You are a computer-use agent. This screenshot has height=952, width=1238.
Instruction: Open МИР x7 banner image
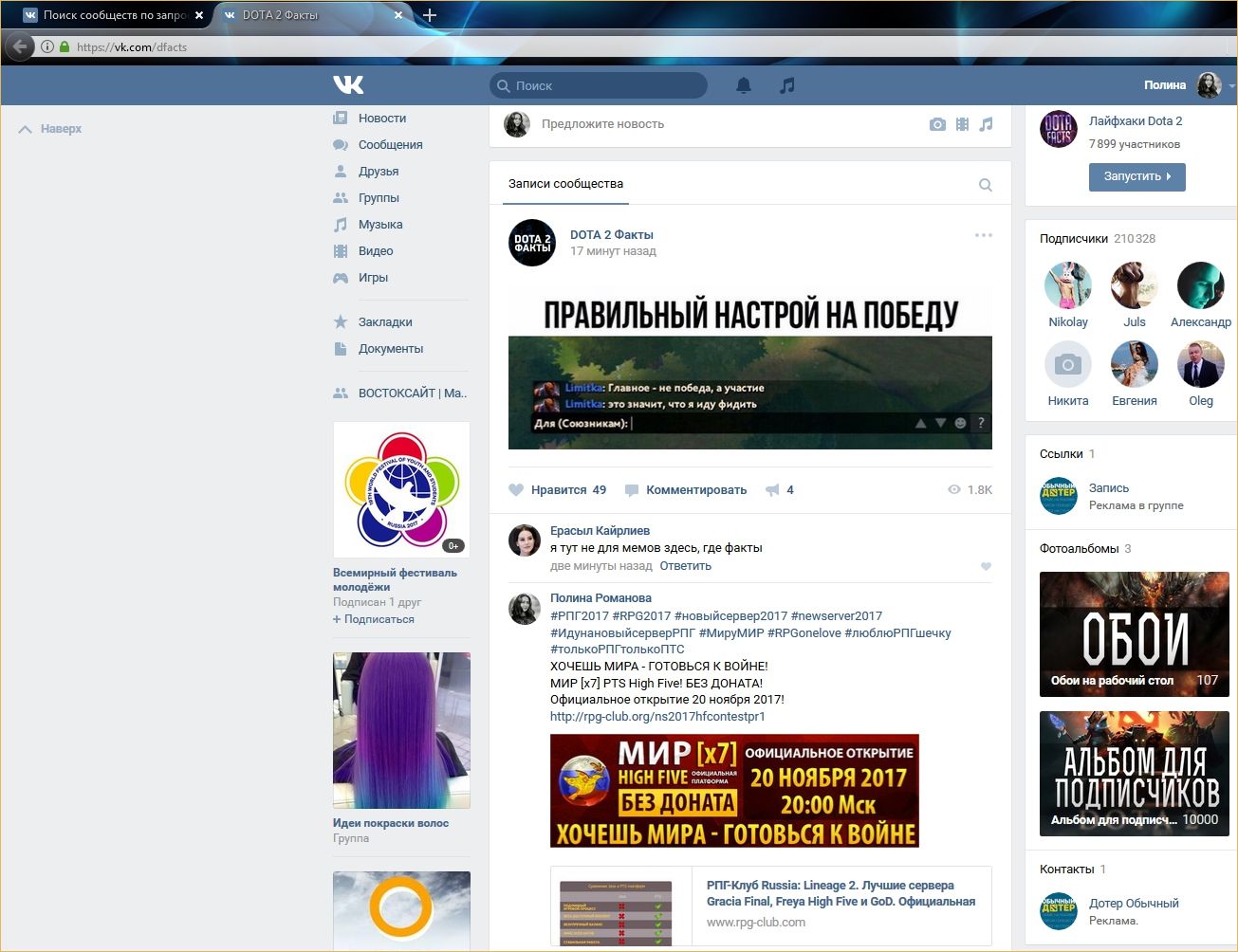tap(734, 791)
